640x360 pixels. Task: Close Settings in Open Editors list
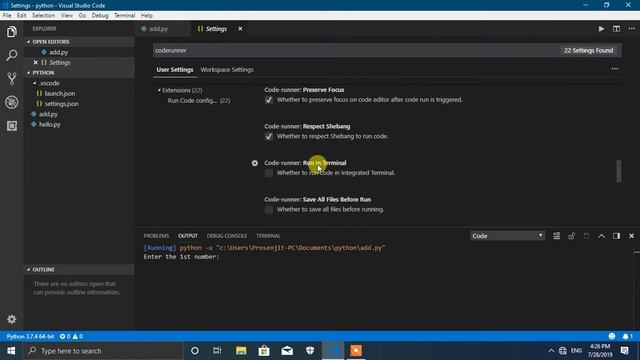pos(36,62)
